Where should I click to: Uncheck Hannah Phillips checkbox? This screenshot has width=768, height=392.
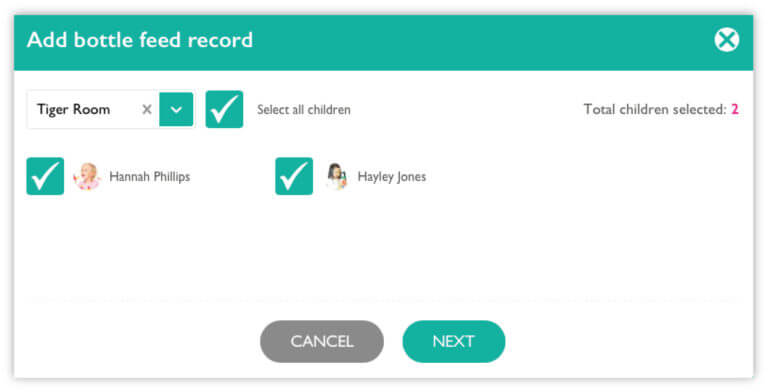(45, 176)
